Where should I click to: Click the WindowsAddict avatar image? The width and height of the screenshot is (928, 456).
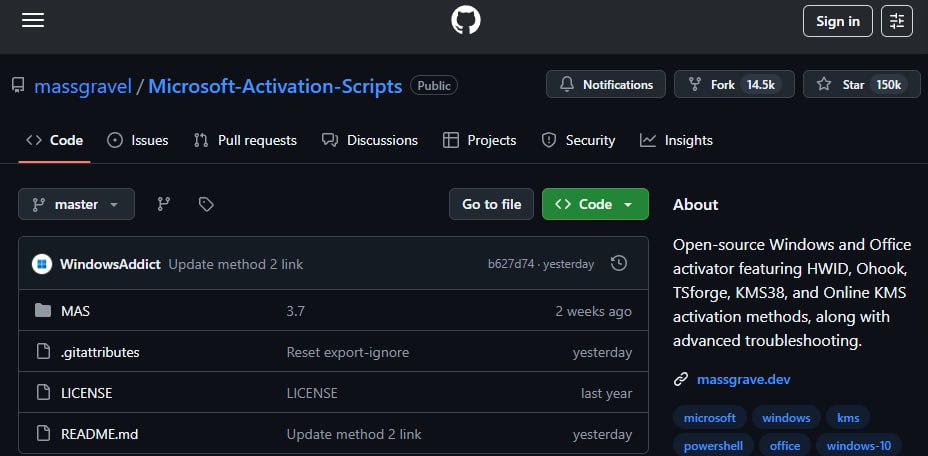42,264
